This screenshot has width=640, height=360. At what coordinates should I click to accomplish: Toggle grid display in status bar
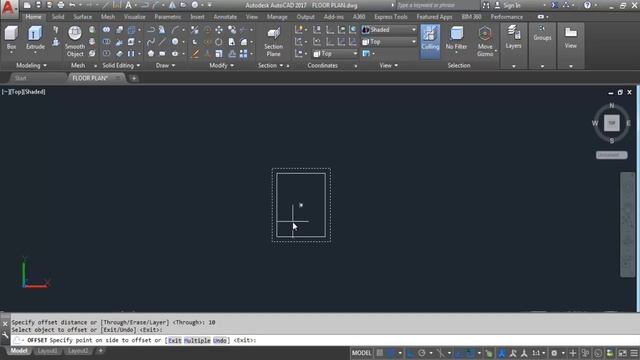coord(380,353)
